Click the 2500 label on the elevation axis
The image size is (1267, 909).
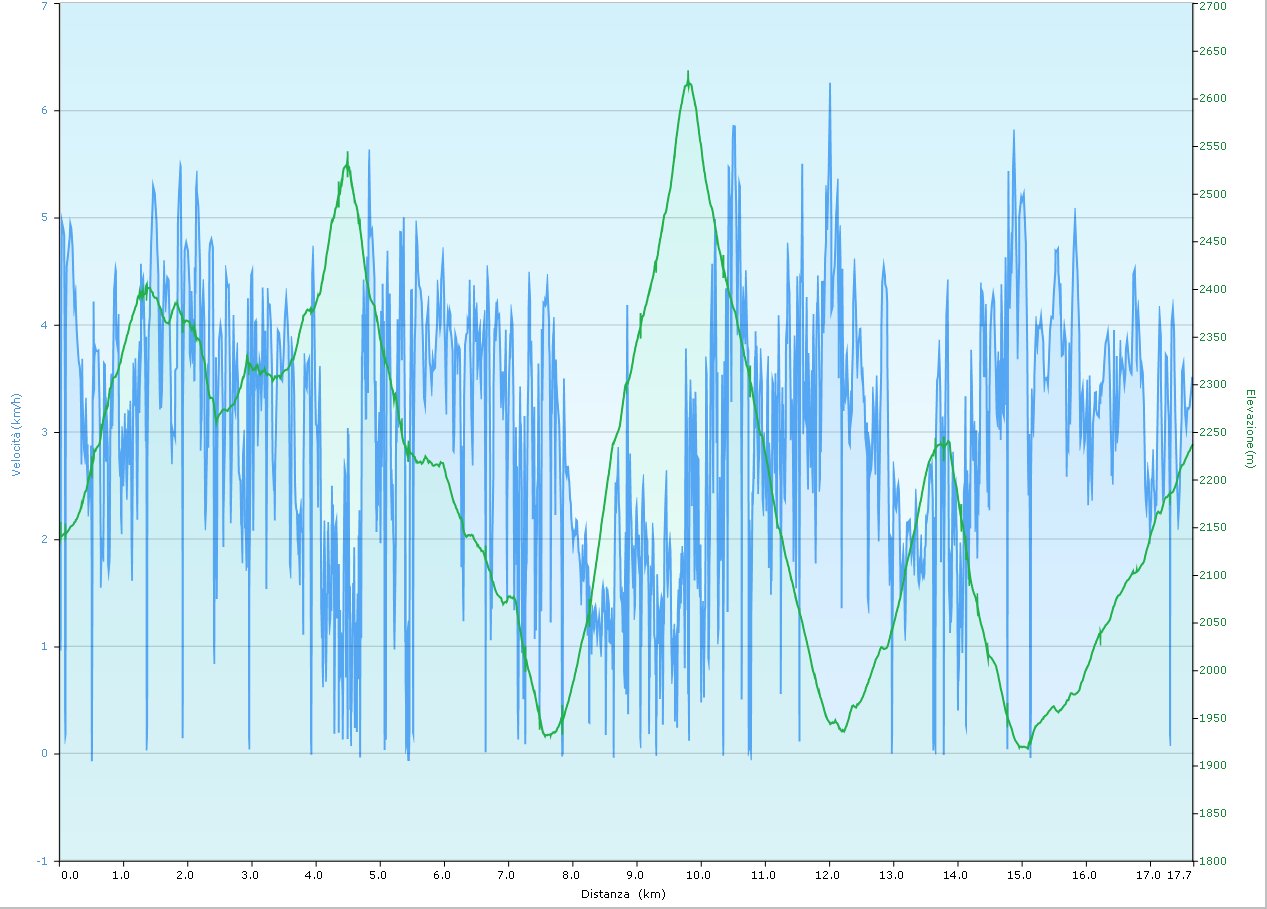1213,195
